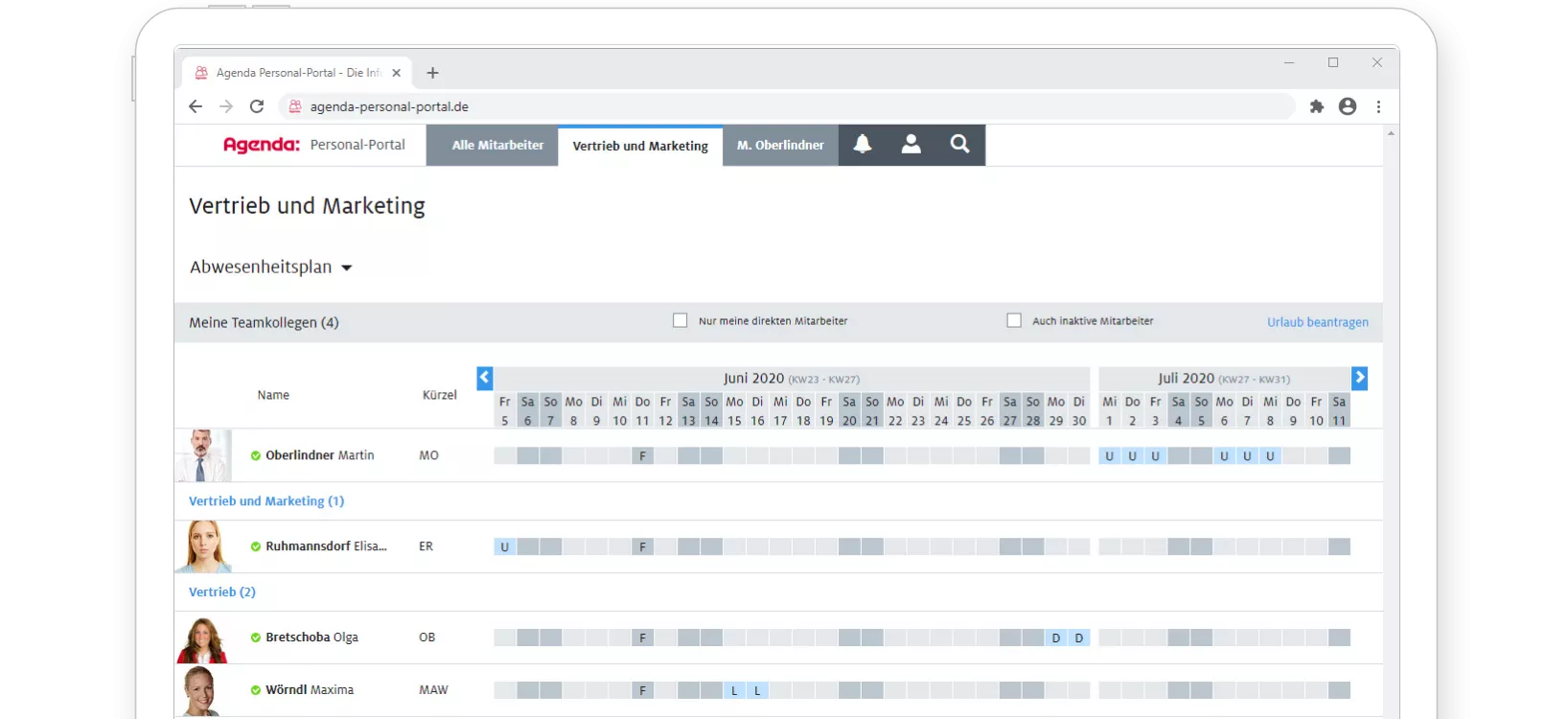The image size is (1568, 719).
Task: Advance calendar with right arrow
Action: point(1359,378)
